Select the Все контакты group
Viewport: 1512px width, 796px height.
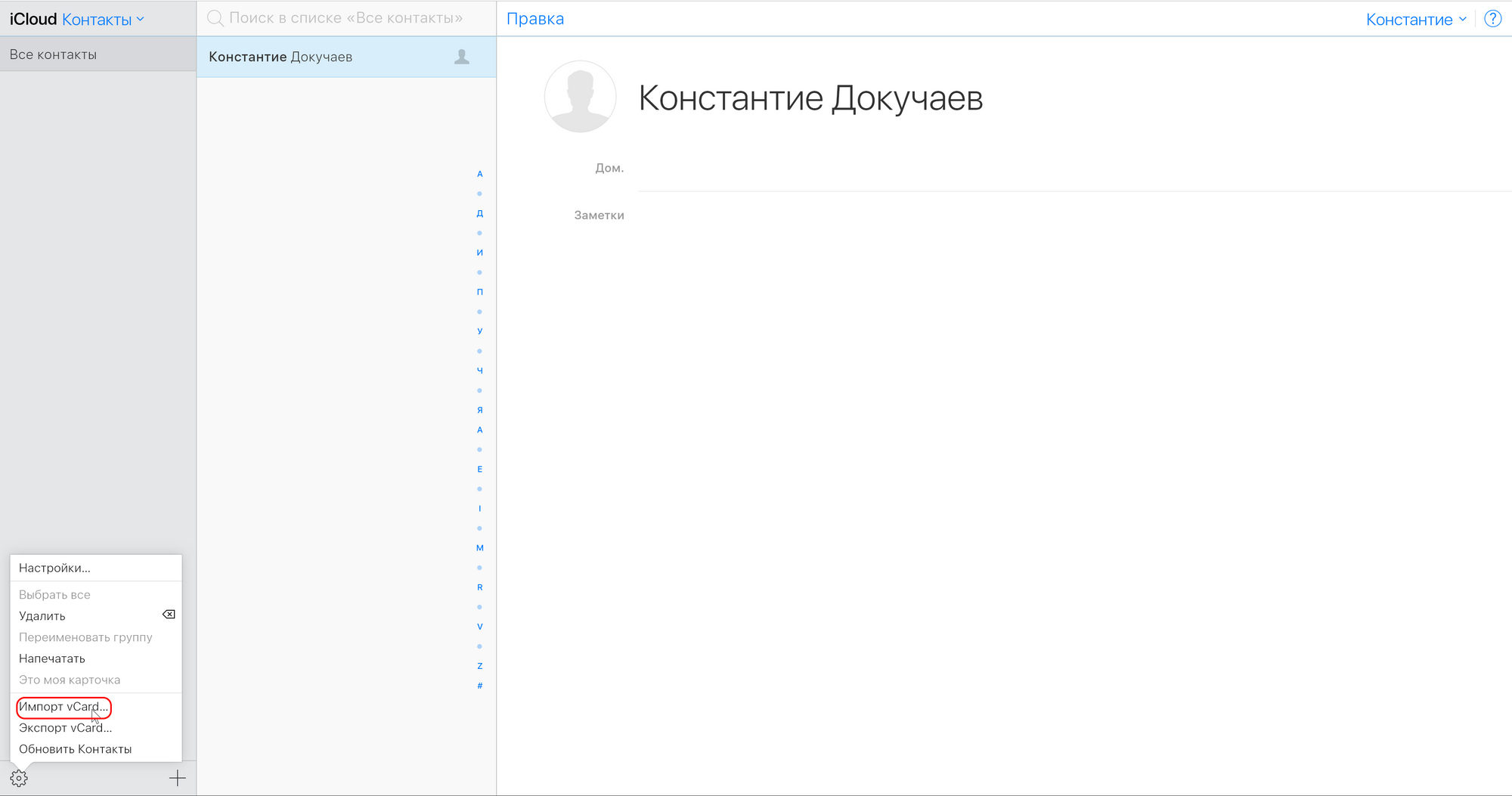[98, 54]
